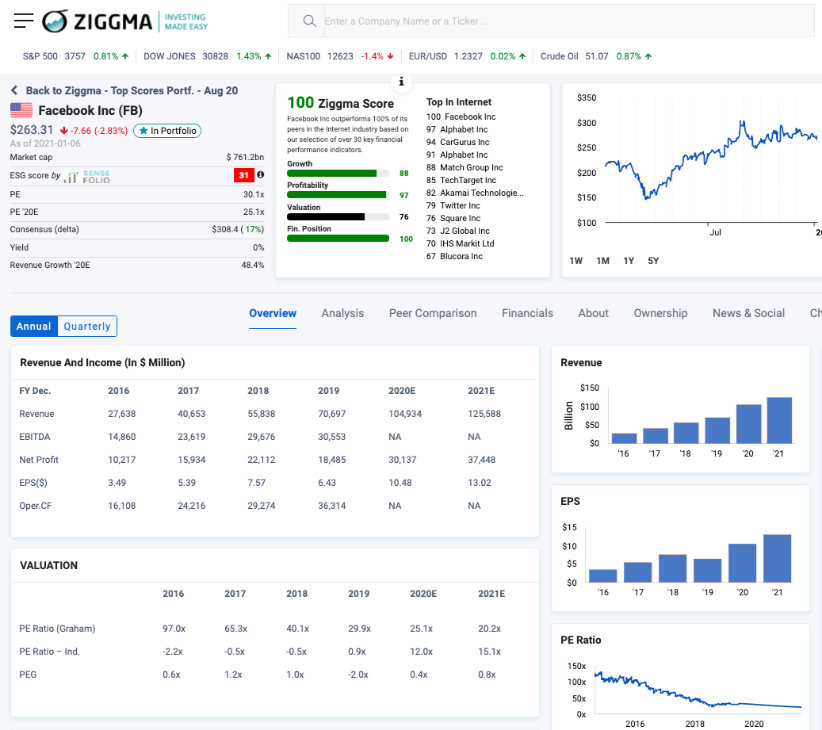Open Back to Ziggma - Top Scores Portf. link

(132, 90)
